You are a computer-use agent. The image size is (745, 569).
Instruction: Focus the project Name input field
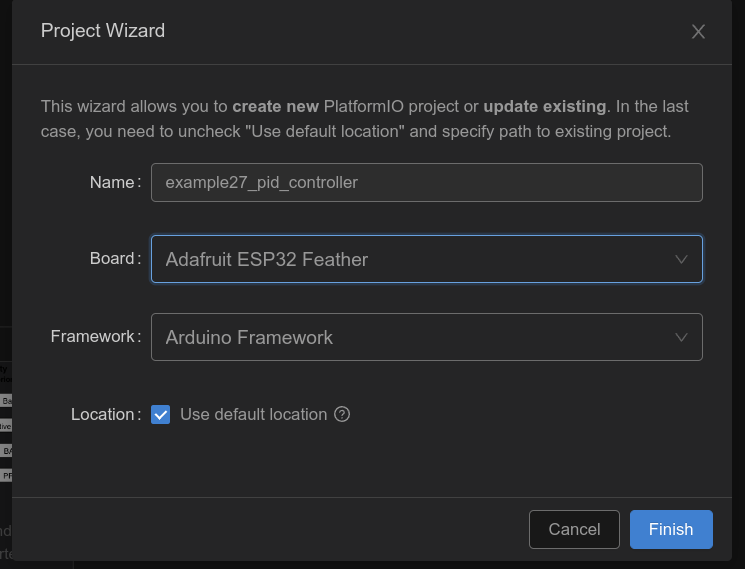click(x=426, y=183)
